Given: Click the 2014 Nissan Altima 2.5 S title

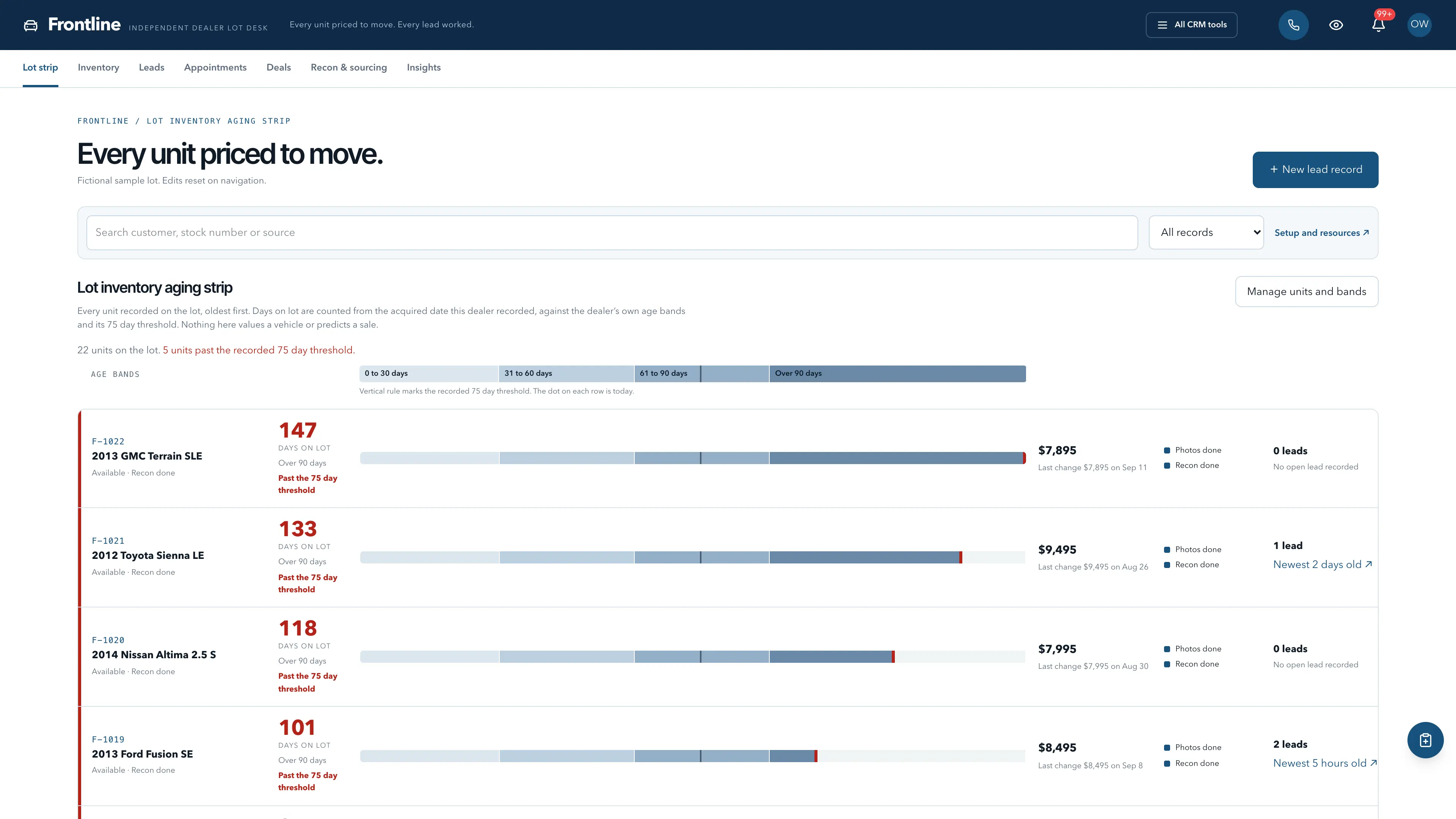Looking at the screenshot, I should coord(154,655).
